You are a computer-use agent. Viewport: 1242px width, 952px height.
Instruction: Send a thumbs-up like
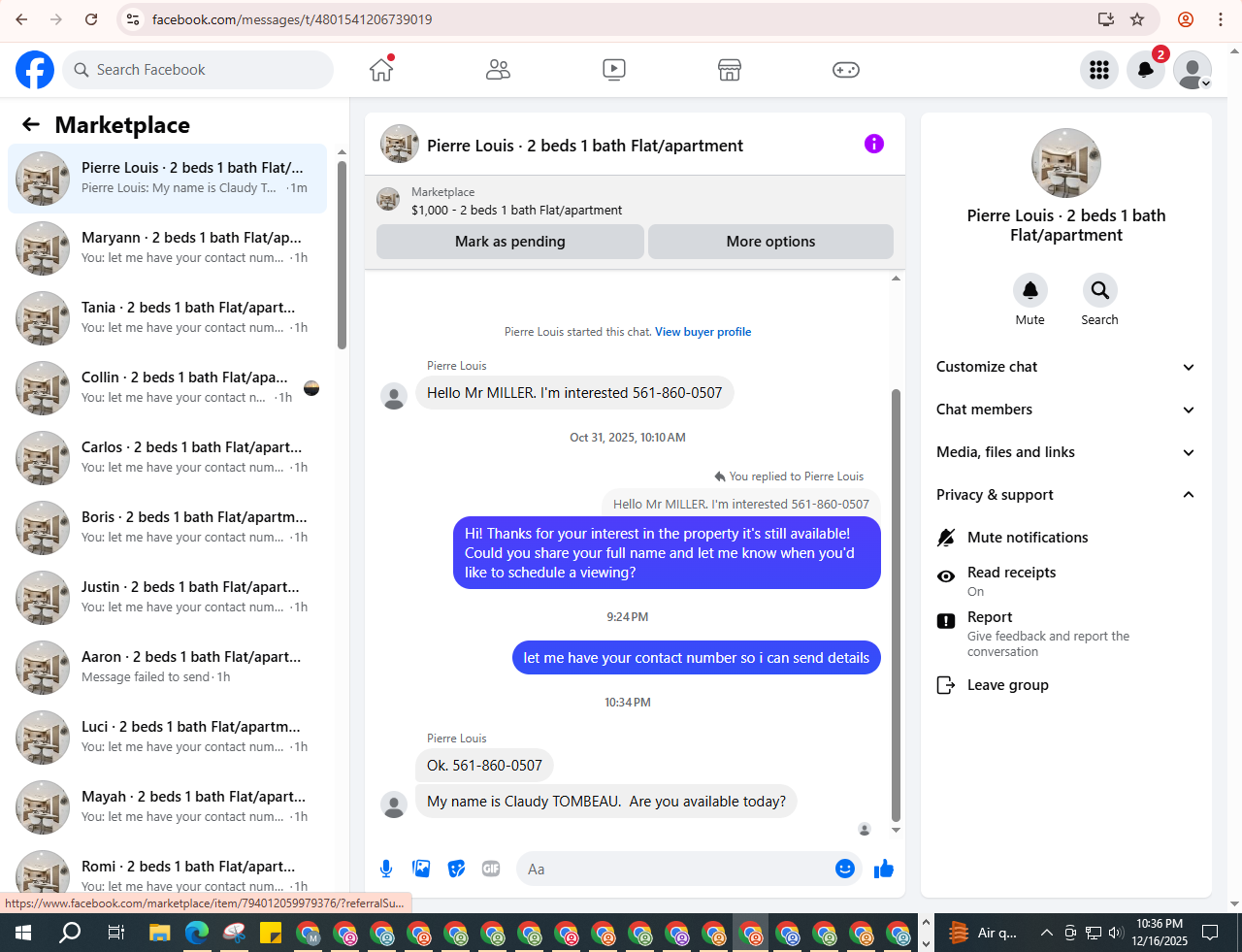tap(883, 869)
